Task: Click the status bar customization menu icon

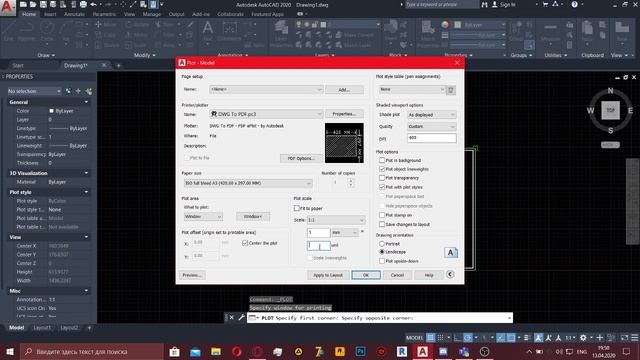Action: tap(635, 338)
